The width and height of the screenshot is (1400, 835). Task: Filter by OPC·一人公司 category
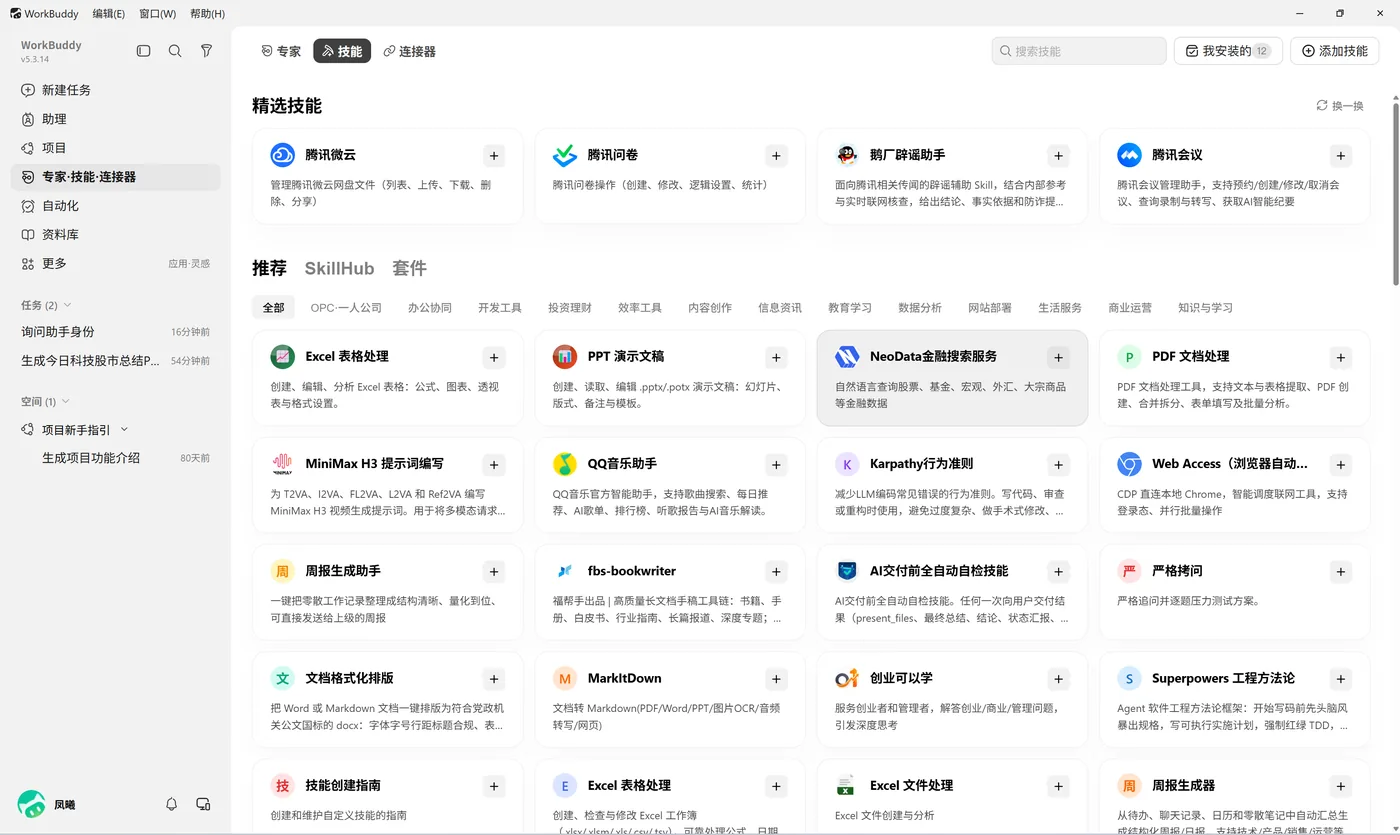point(346,308)
